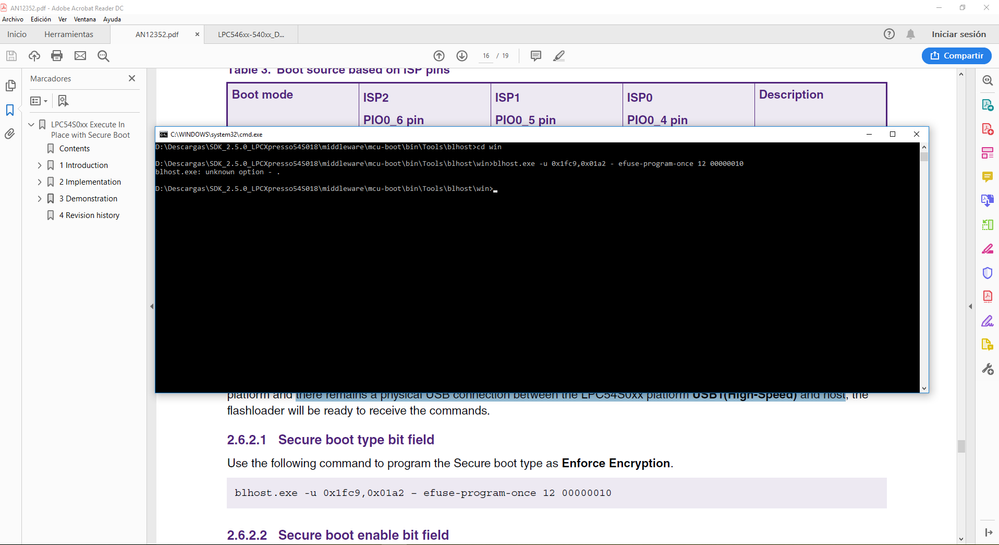Open the Herramientas tab

69,34
